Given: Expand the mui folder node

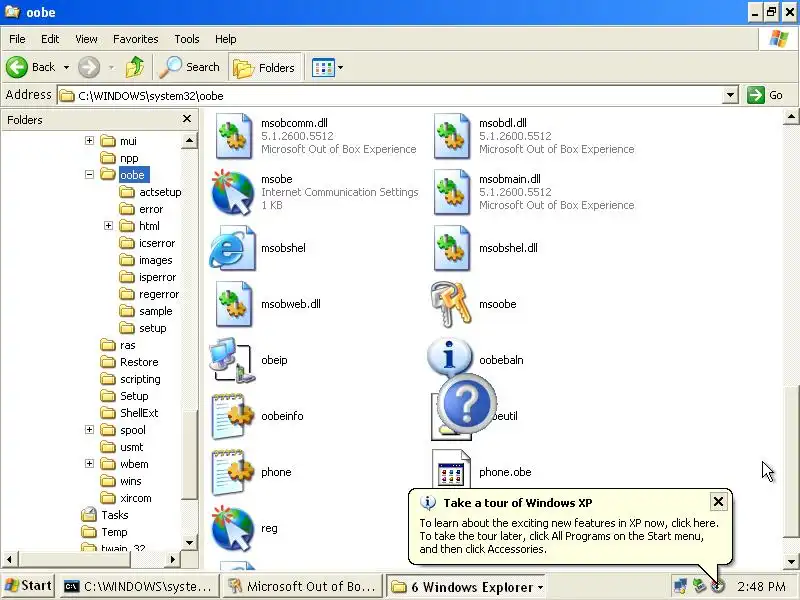Looking at the screenshot, I should click(89, 140).
